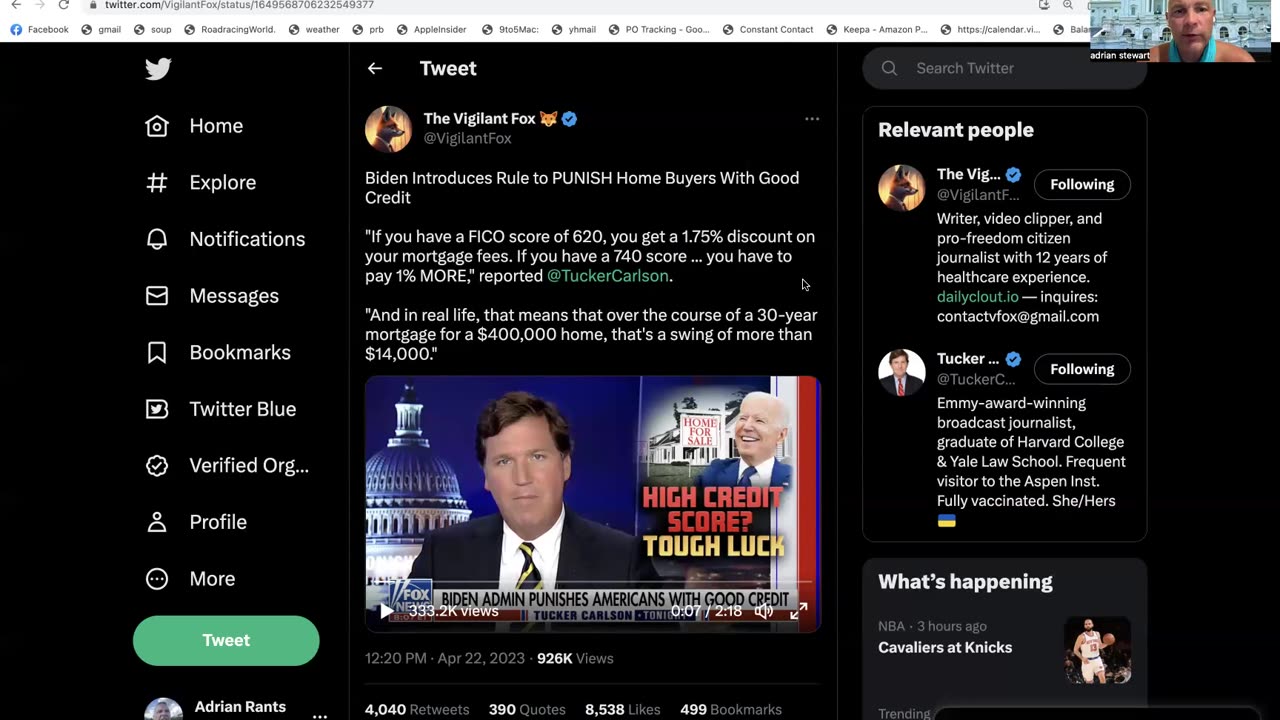Click the Home house icon
This screenshot has width=1280, height=720.
point(157,126)
